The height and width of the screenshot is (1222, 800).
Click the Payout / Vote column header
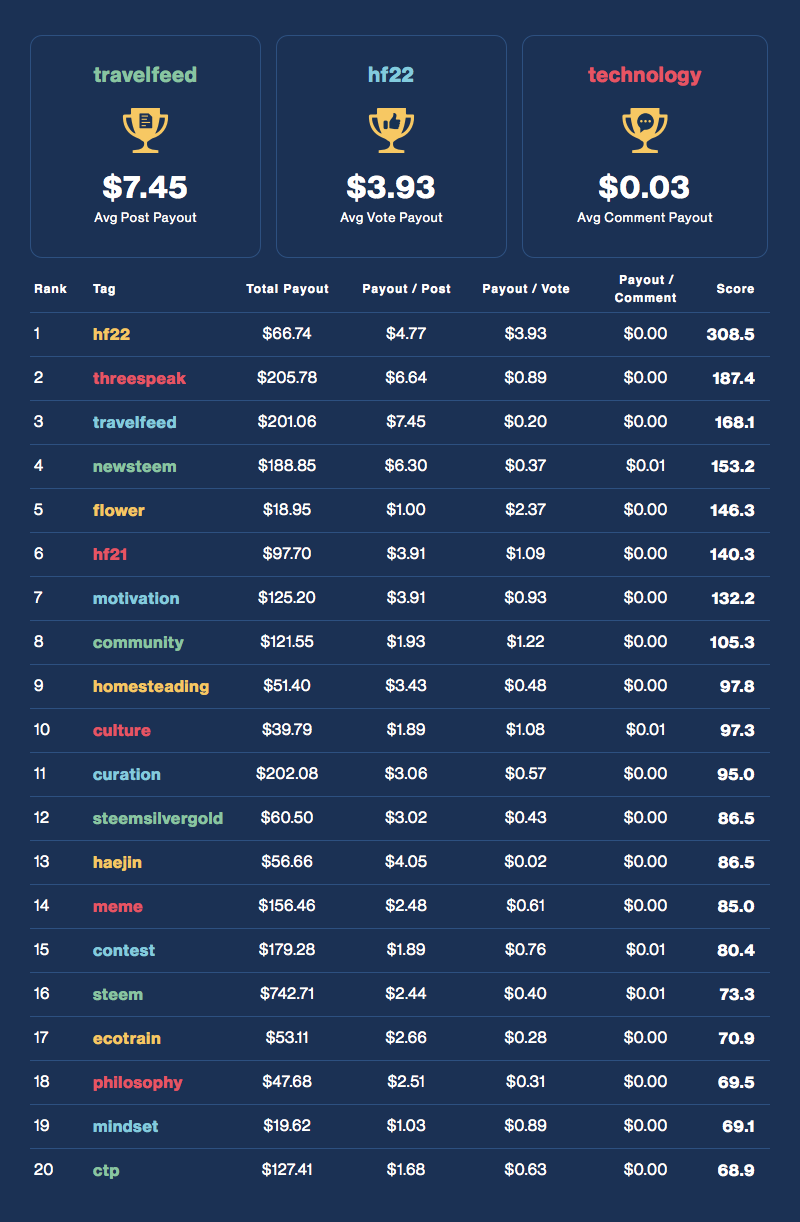point(526,289)
